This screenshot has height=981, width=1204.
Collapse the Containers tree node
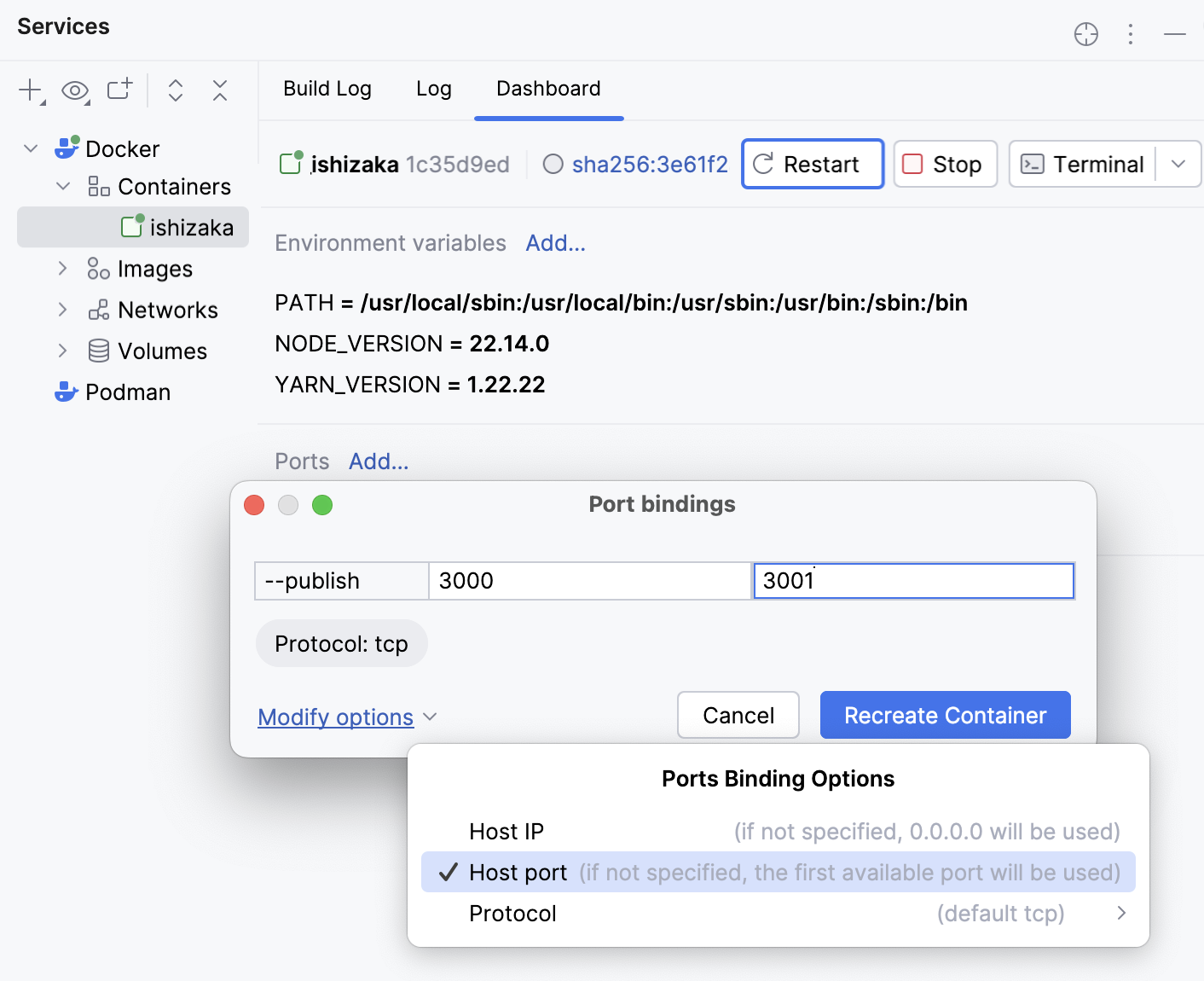point(62,186)
